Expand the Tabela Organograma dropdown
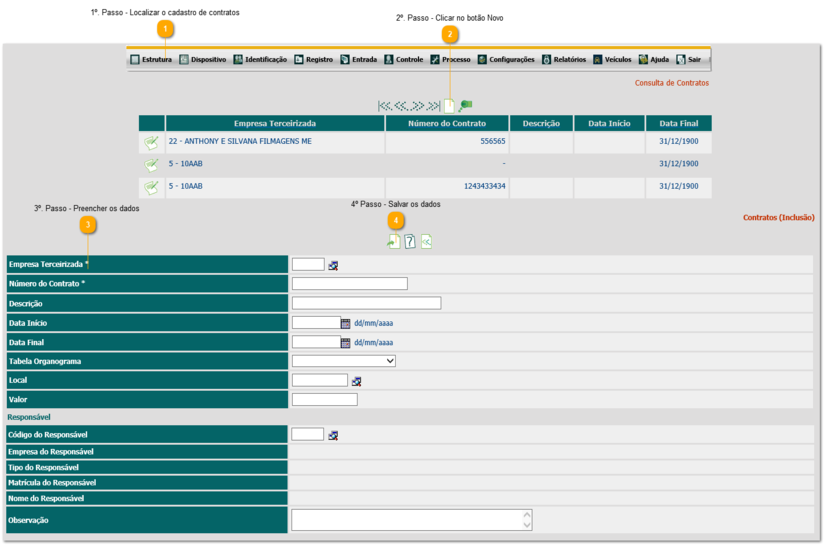 tap(344, 361)
